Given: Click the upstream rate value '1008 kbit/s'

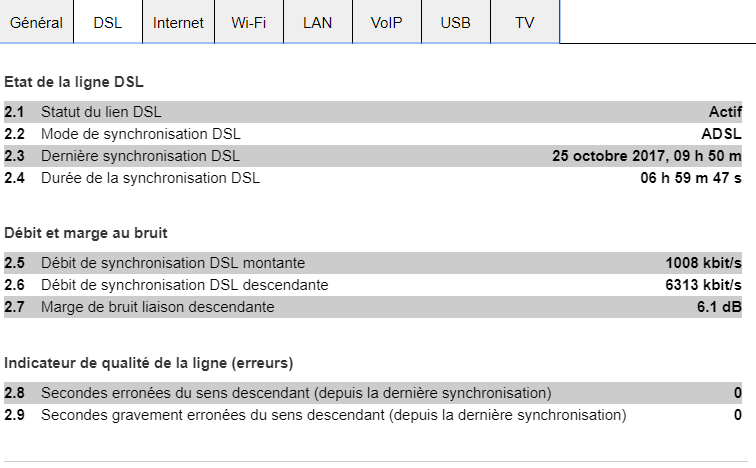Looking at the screenshot, I should point(703,263).
